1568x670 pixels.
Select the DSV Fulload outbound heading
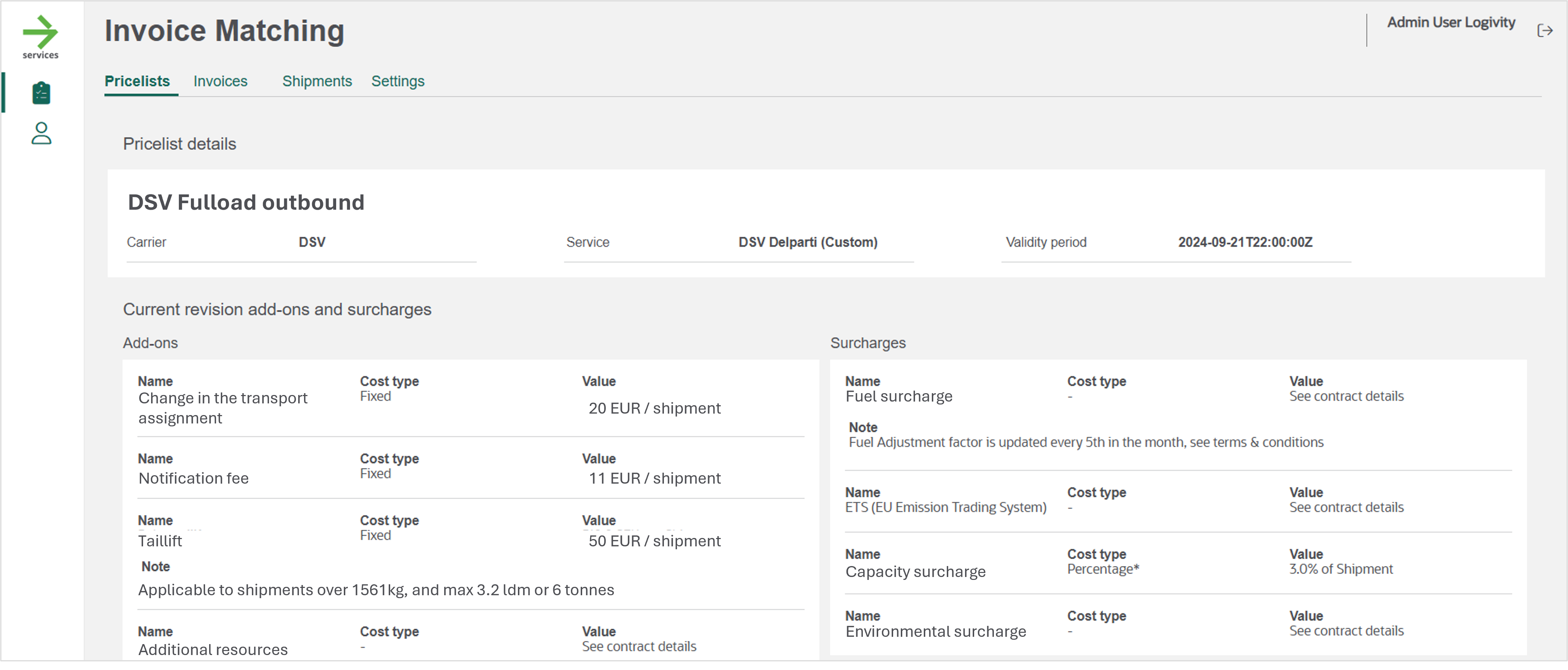[246, 202]
